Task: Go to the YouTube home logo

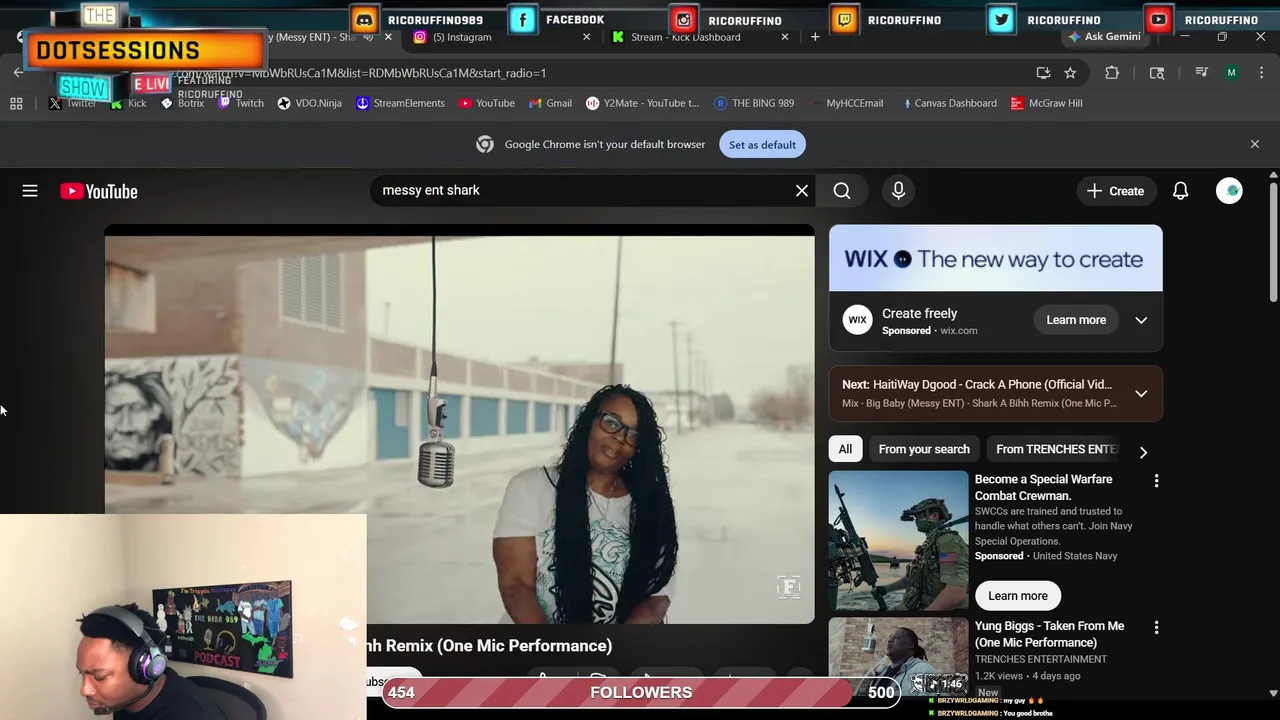Action: click(x=99, y=191)
